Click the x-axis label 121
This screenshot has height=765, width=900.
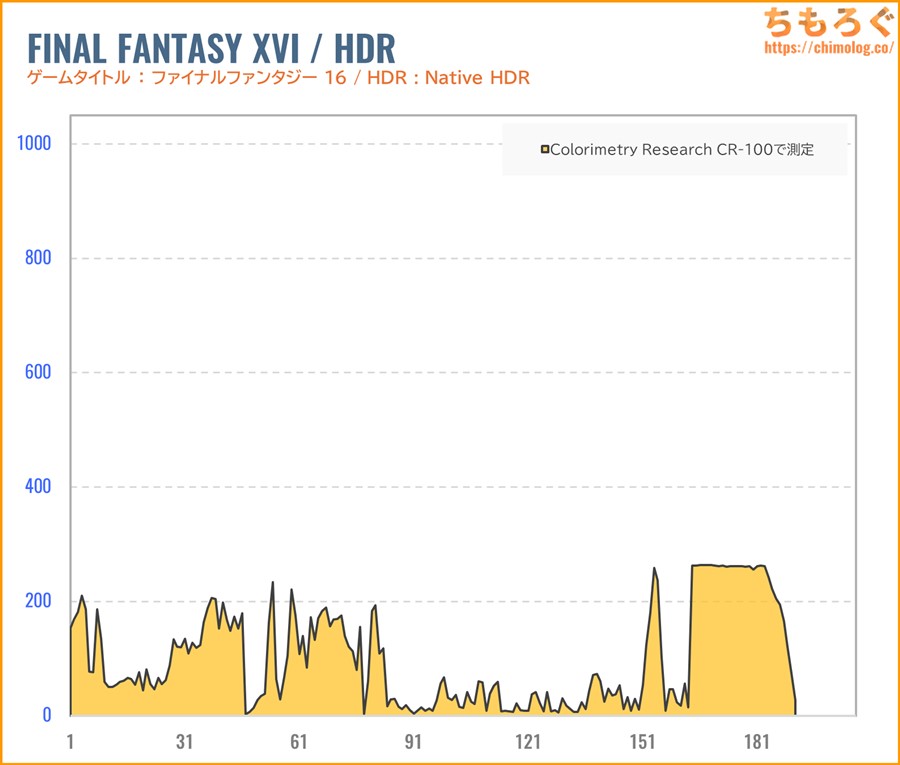coord(527,742)
